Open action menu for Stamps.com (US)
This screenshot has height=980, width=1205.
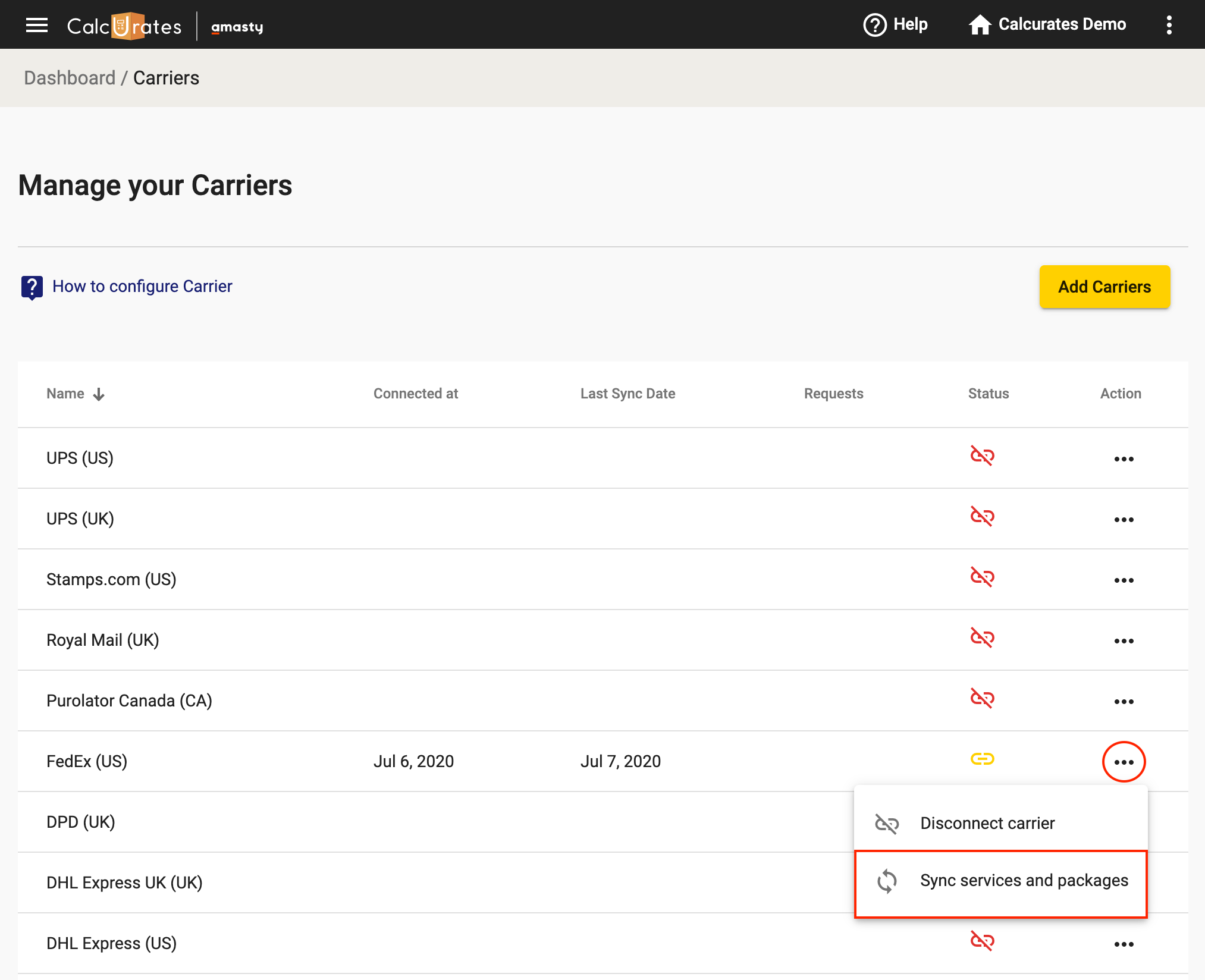(x=1124, y=580)
